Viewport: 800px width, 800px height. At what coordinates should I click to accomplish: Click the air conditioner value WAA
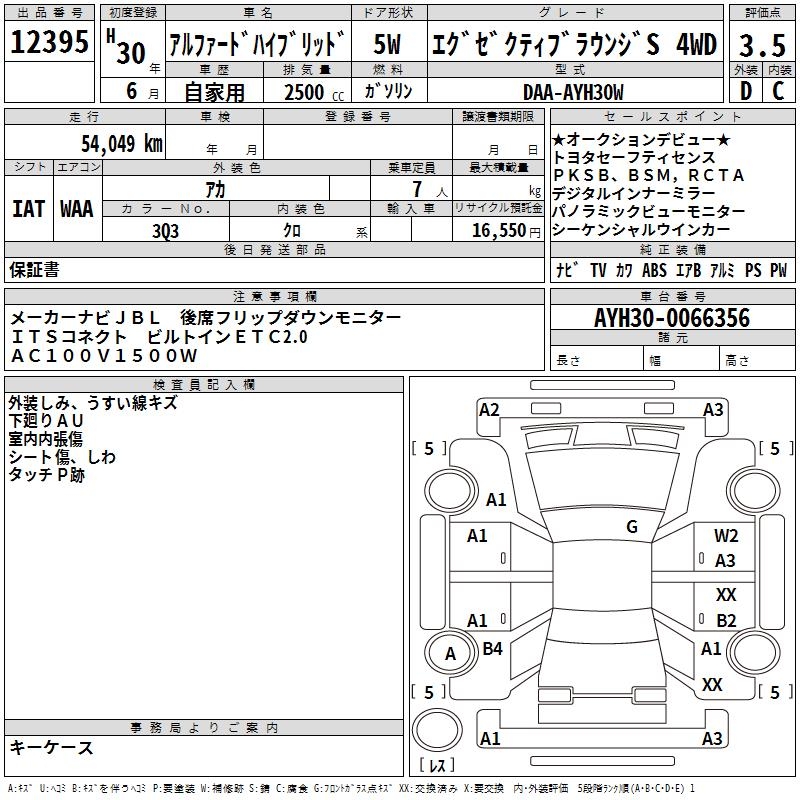coord(77,209)
